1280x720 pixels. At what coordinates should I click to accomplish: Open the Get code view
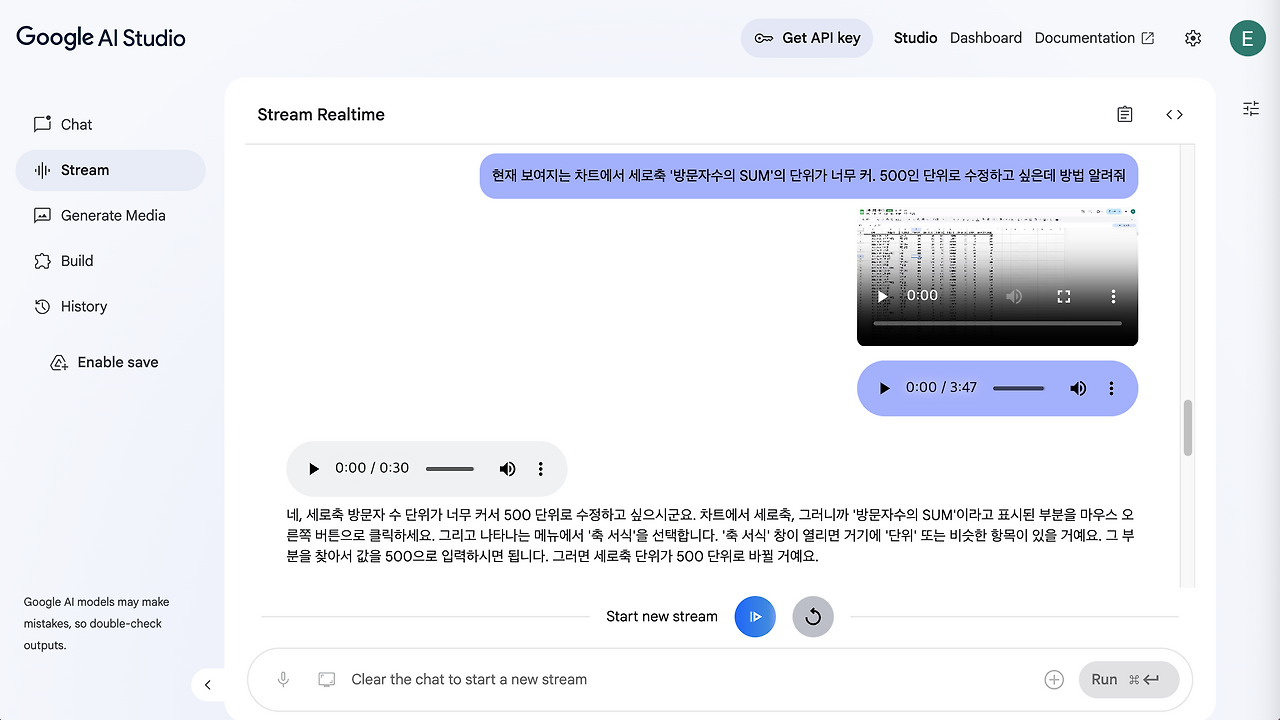pos(1174,114)
